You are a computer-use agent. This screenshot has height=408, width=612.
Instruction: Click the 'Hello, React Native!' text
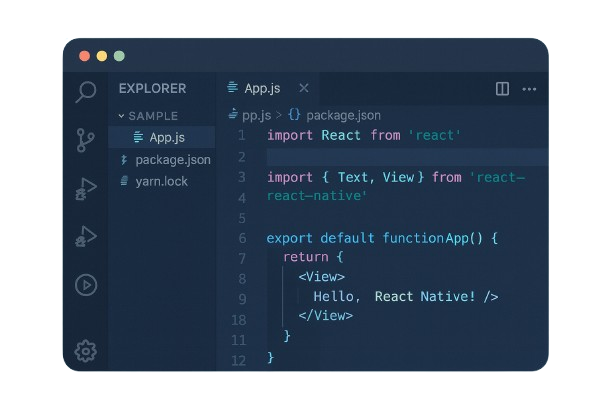tap(394, 297)
